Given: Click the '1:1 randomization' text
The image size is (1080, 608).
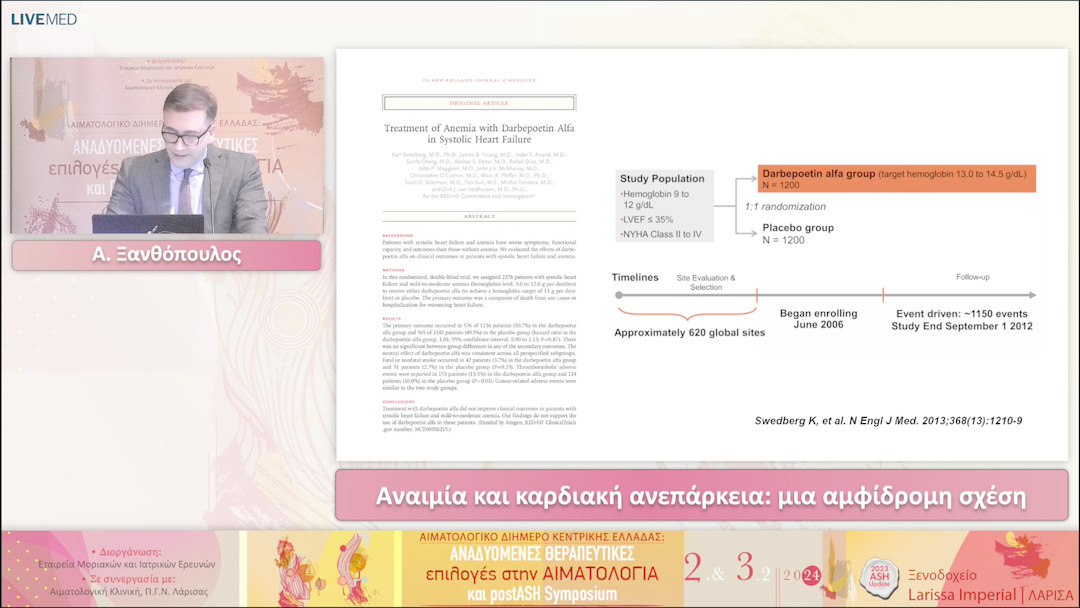Looking at the screenshot, I should (785, 206).
